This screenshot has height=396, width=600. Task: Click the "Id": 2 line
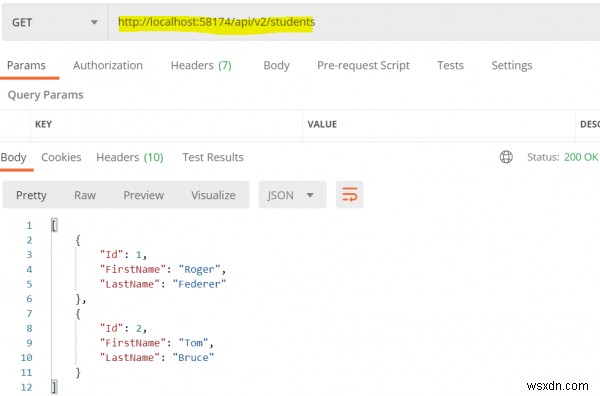click(x=123, y=328)
